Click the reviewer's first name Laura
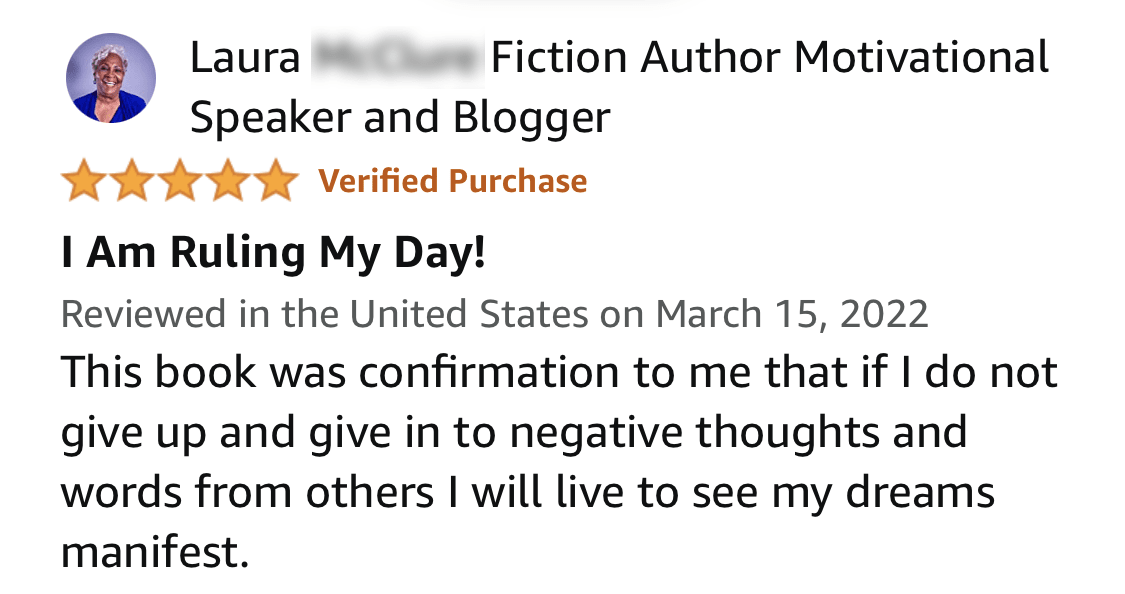 [x=244, y=58]
